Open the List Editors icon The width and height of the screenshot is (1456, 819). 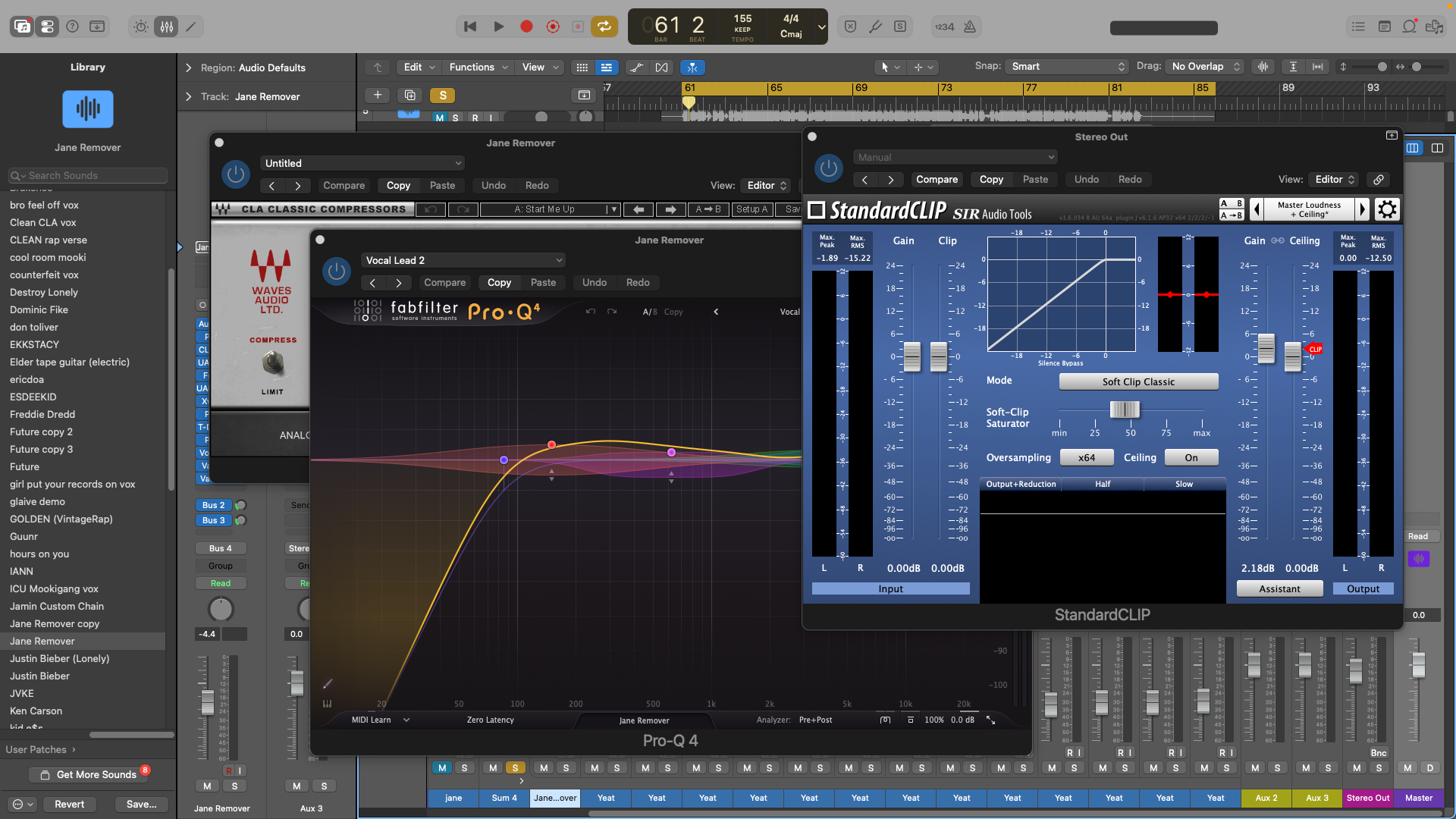pyautogui.click(x=1358, y=27)
